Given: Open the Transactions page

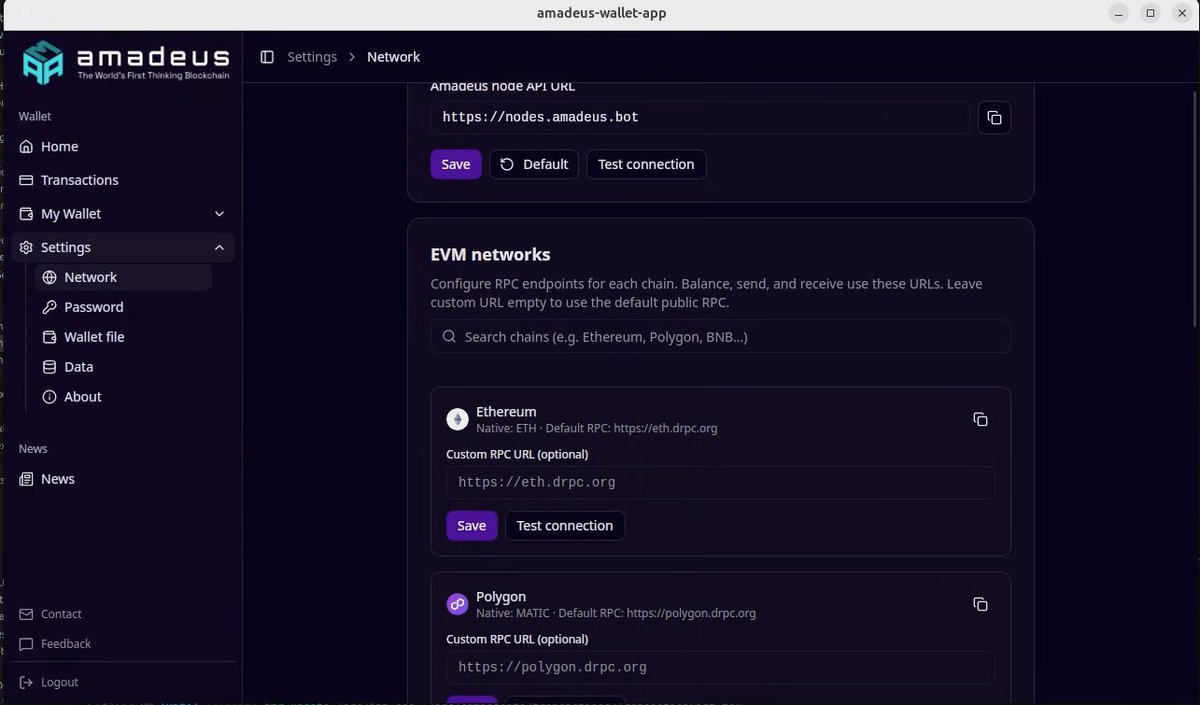Looking at the screenshot, I should pos(123,180).
